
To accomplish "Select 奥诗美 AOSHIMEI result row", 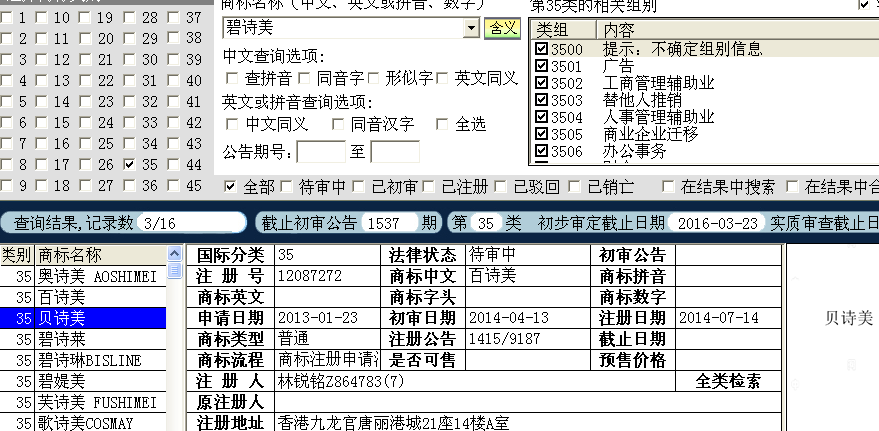I will 83,276.
